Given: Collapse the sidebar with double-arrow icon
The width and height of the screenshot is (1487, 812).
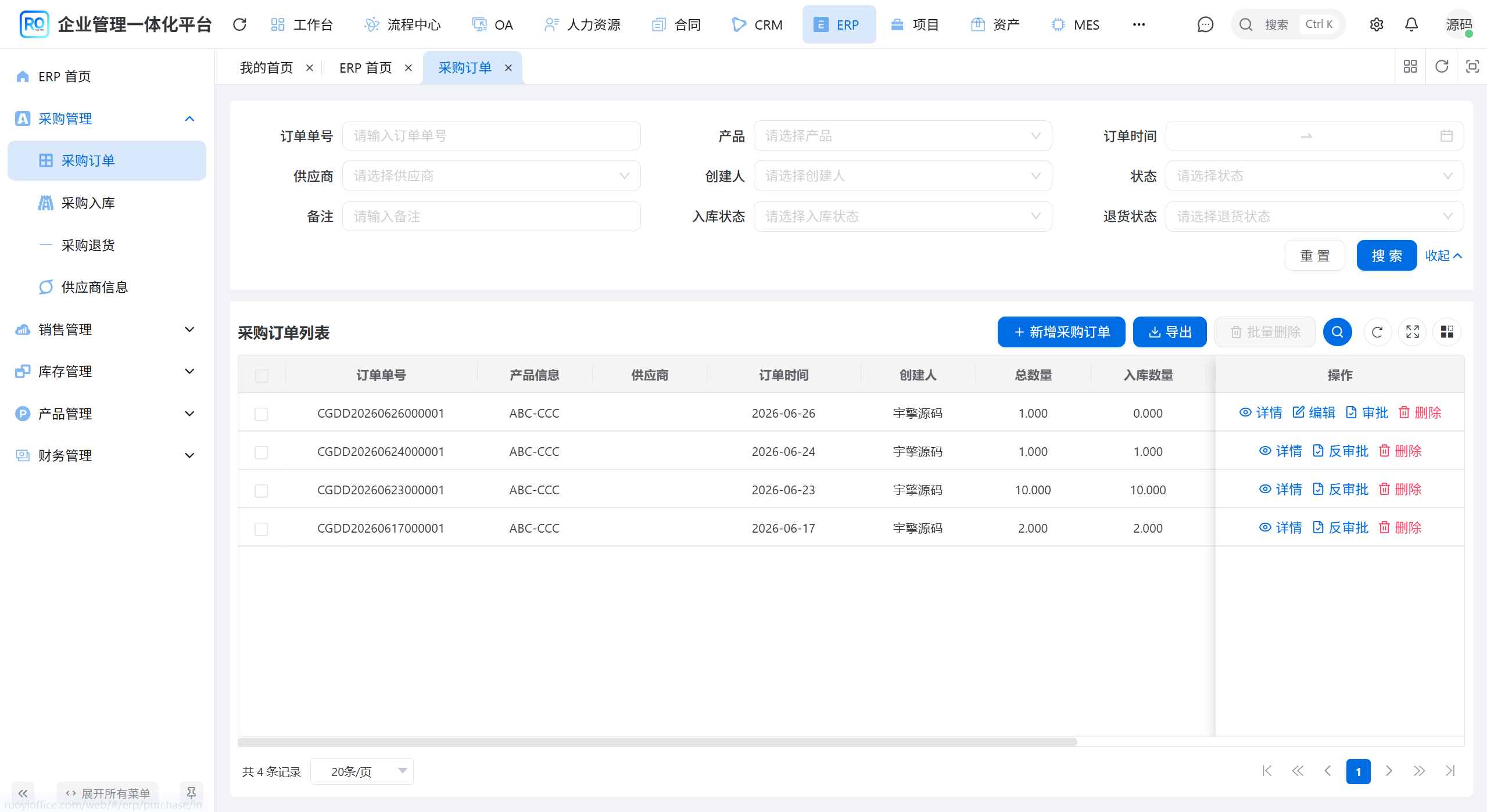Looking at the screenshot, I should pyautogui.click(x=23, y=793).
